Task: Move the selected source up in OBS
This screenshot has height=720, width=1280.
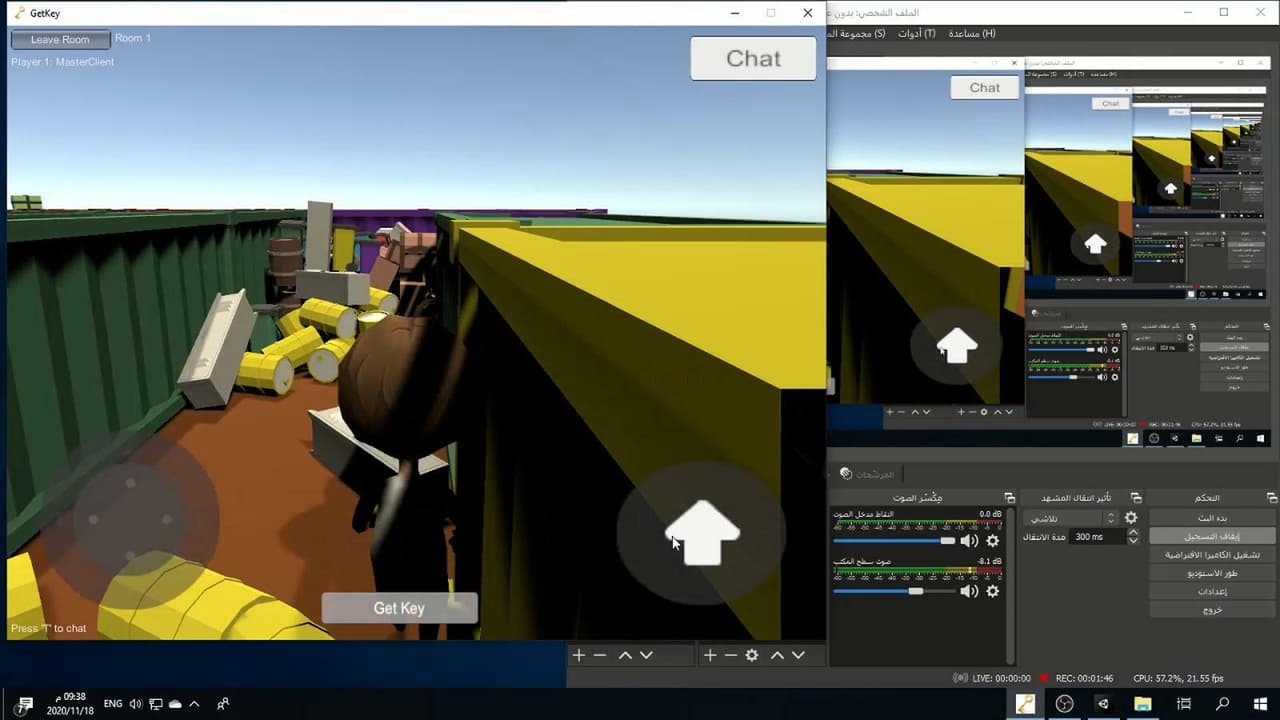Action: [777, 655]
